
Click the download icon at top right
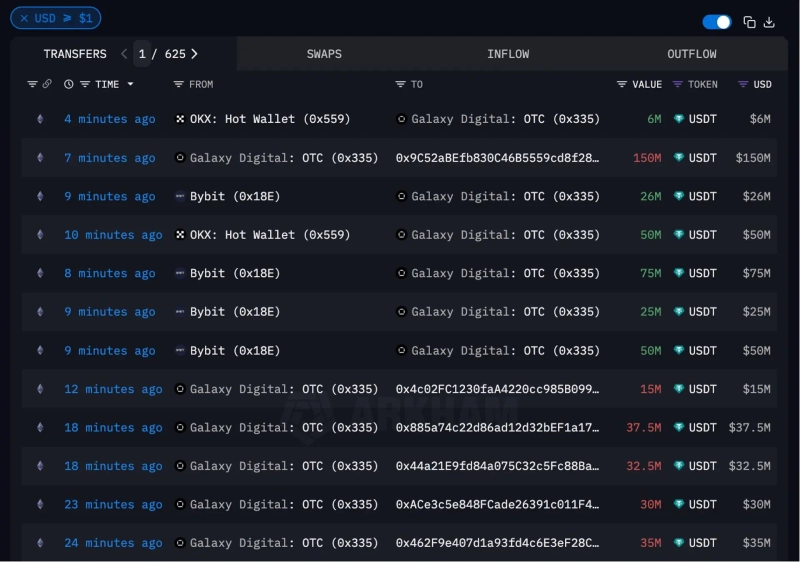click(769, 22)
